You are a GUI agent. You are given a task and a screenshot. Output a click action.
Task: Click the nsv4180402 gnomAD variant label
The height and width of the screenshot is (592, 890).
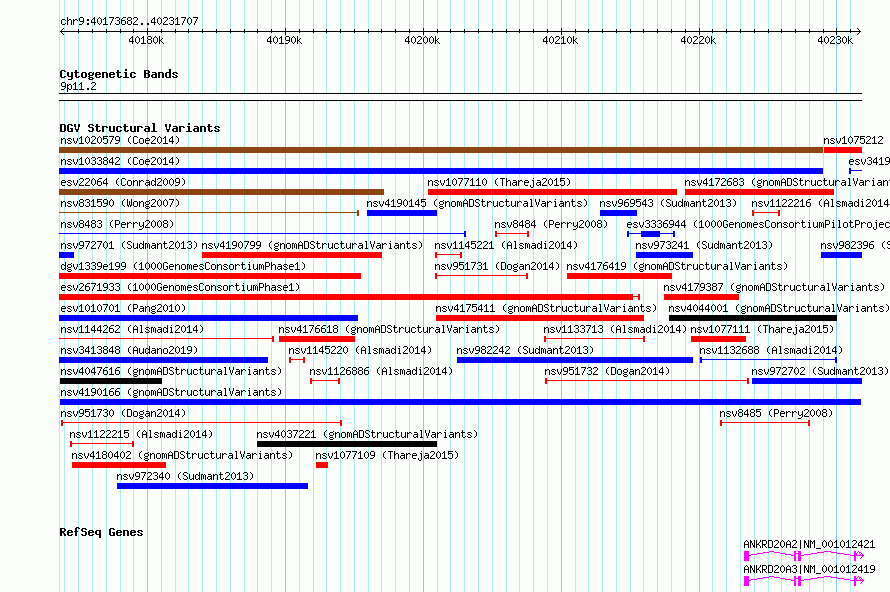click(182, 455)
